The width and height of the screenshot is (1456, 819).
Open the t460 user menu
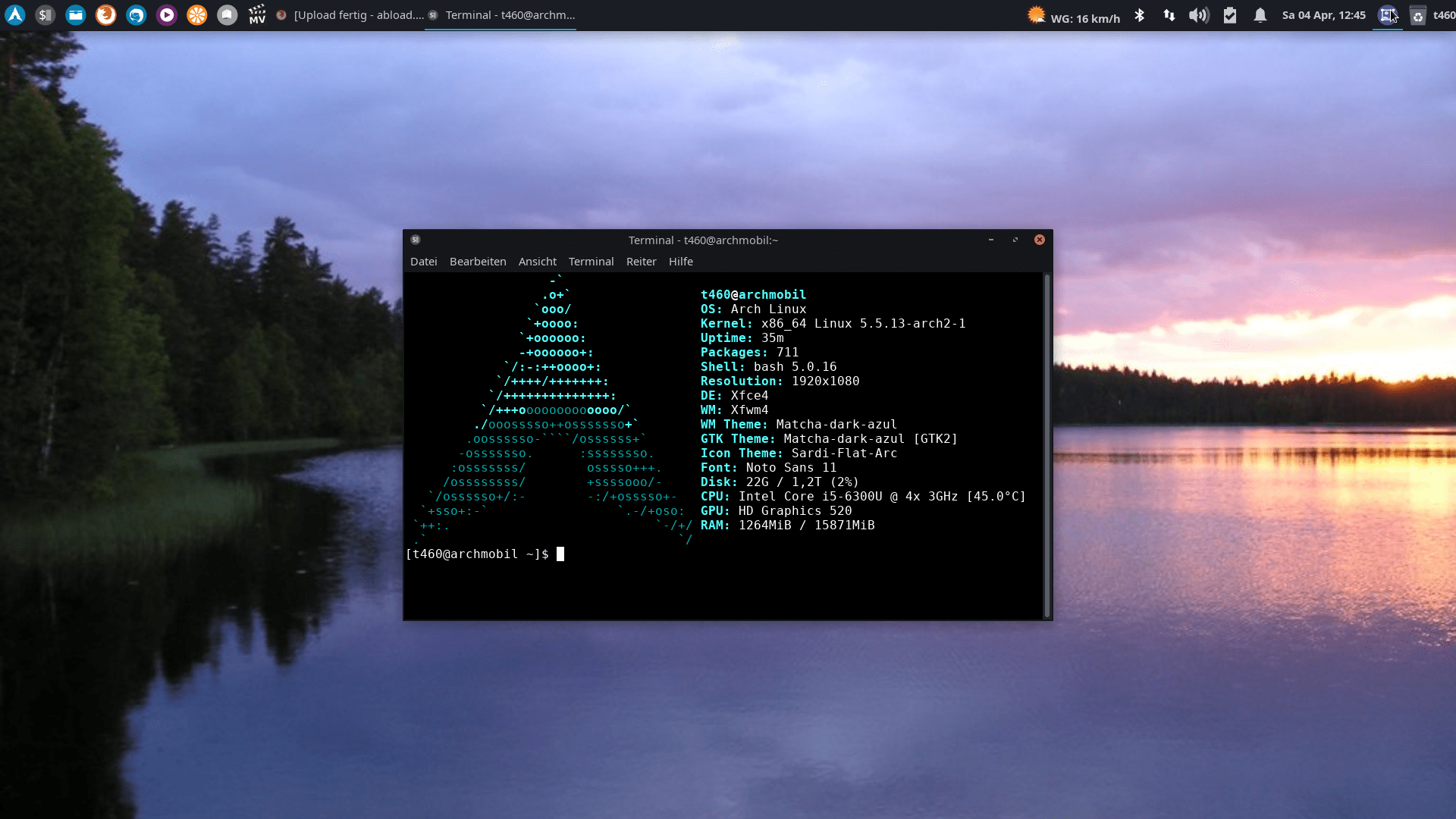pos(1444,15)
